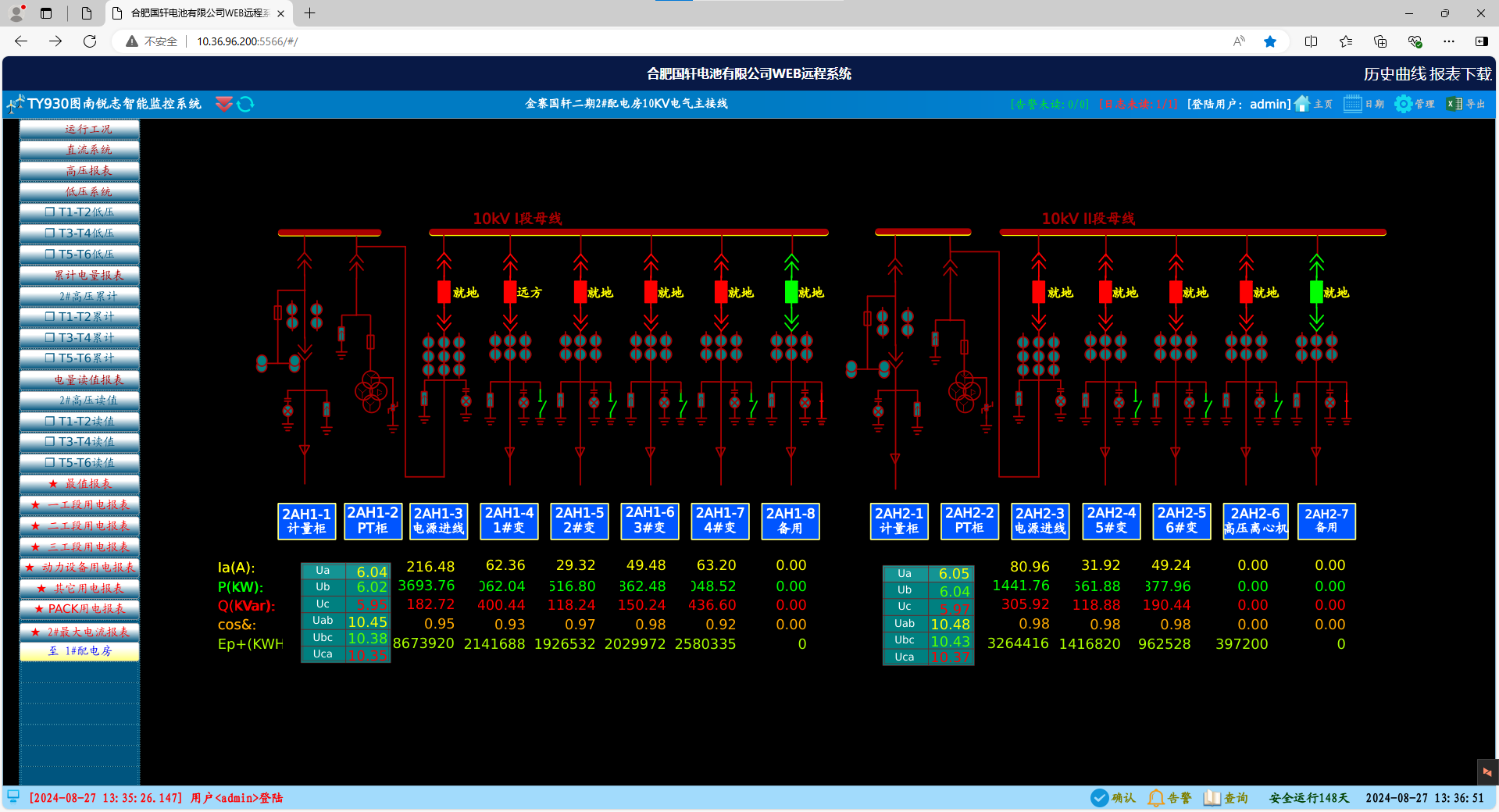Screen dimensions: 1499x812
Task: Click the 查询 book icon in status bar
Action: click(1212, 798)
